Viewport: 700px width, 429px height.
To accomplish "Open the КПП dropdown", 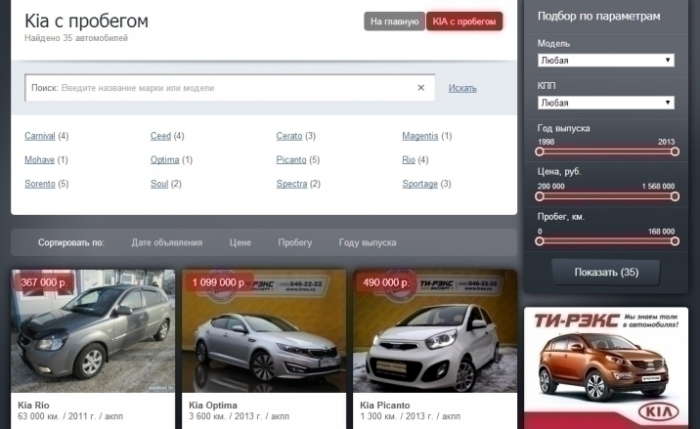I will 607,103.
